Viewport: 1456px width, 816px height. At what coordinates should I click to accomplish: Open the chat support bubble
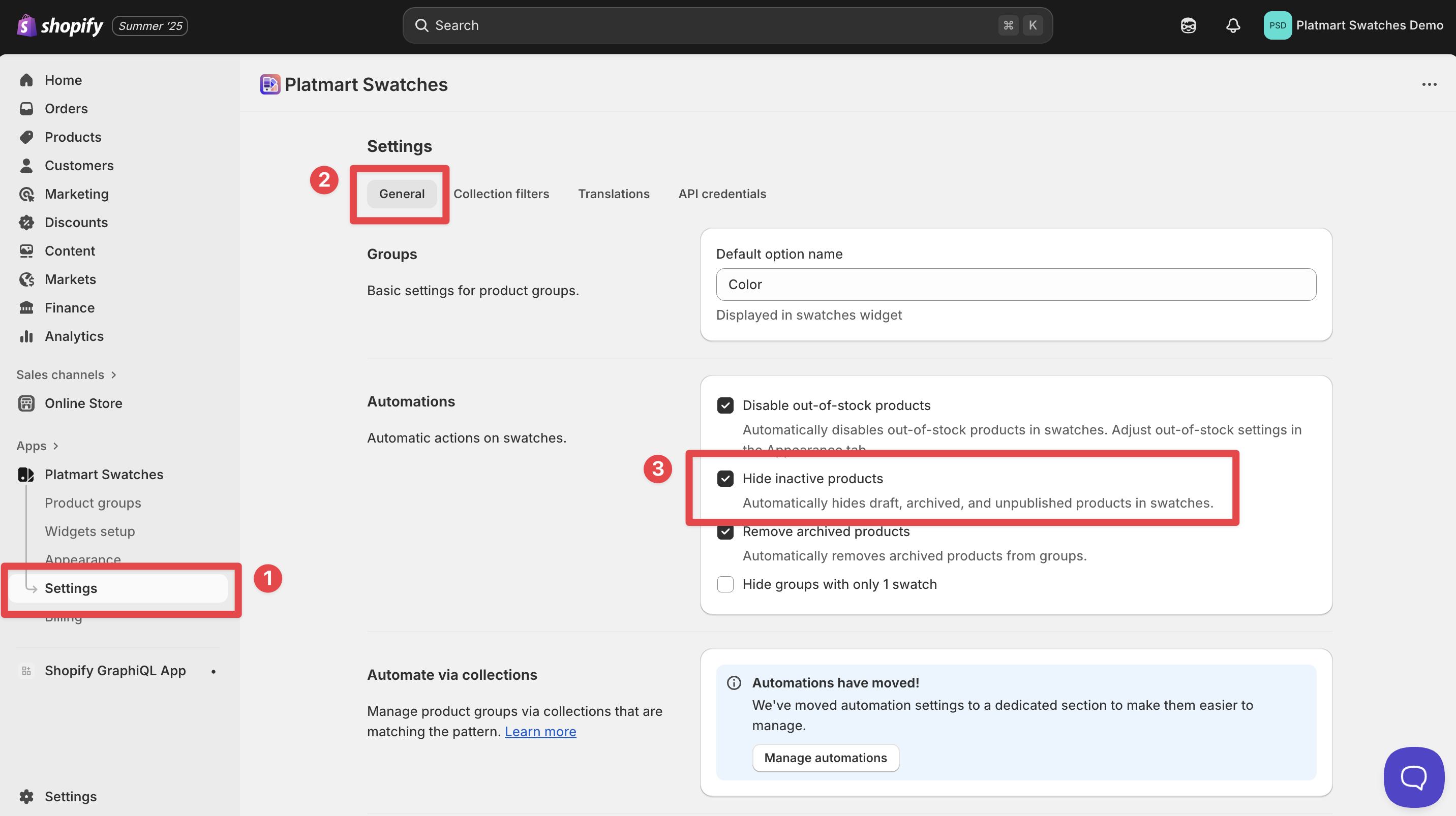click(1414, 777)
